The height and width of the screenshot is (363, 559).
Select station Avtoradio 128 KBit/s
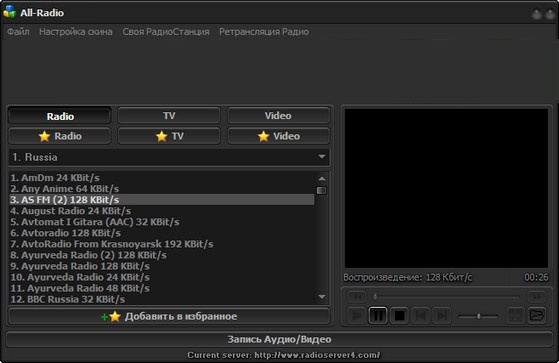pyautogui.click(x=162, y=233)
